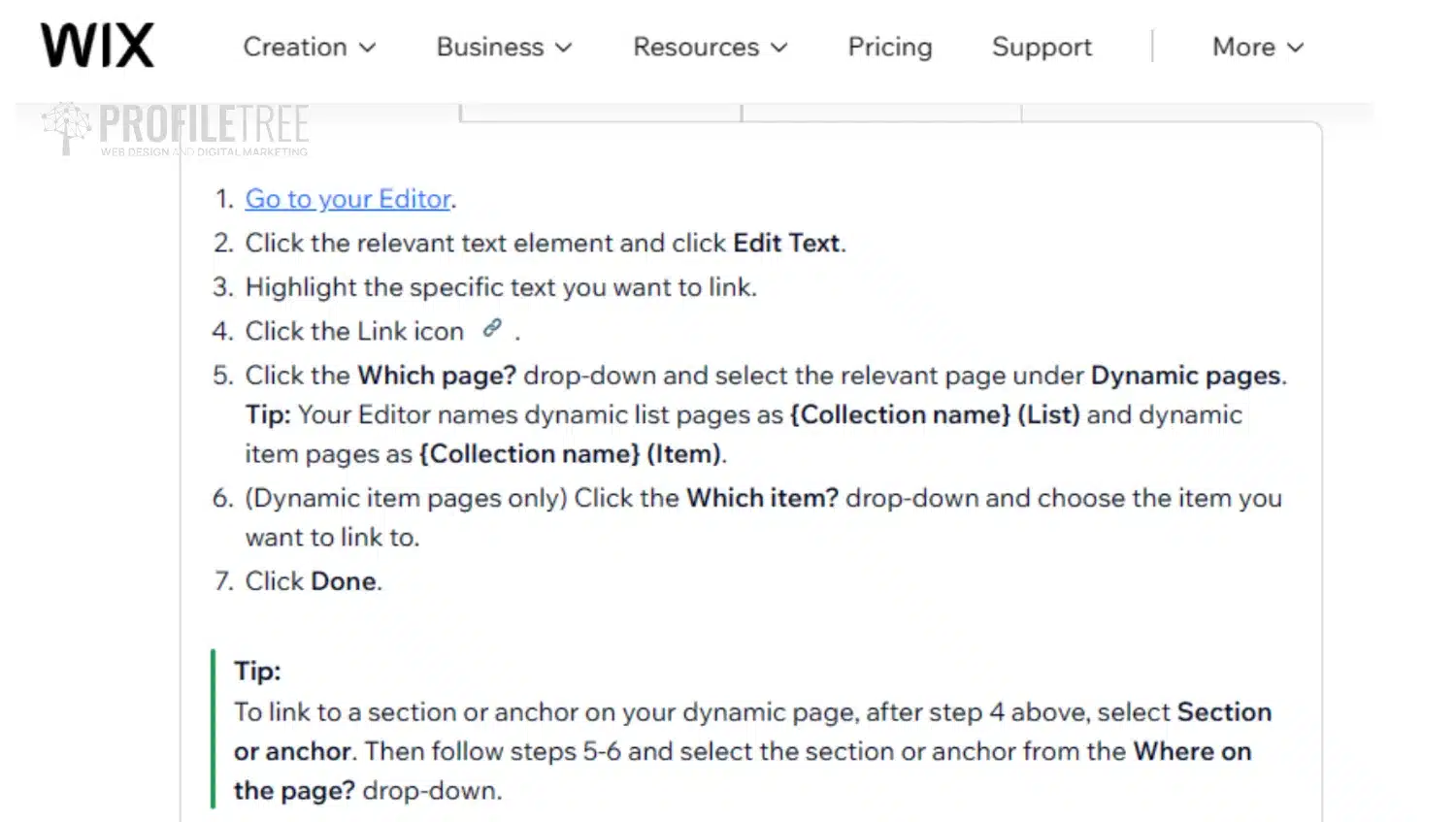Open the Pricing menu item
The height and width of the screenshot is (822, 1456).
point(889,47)
